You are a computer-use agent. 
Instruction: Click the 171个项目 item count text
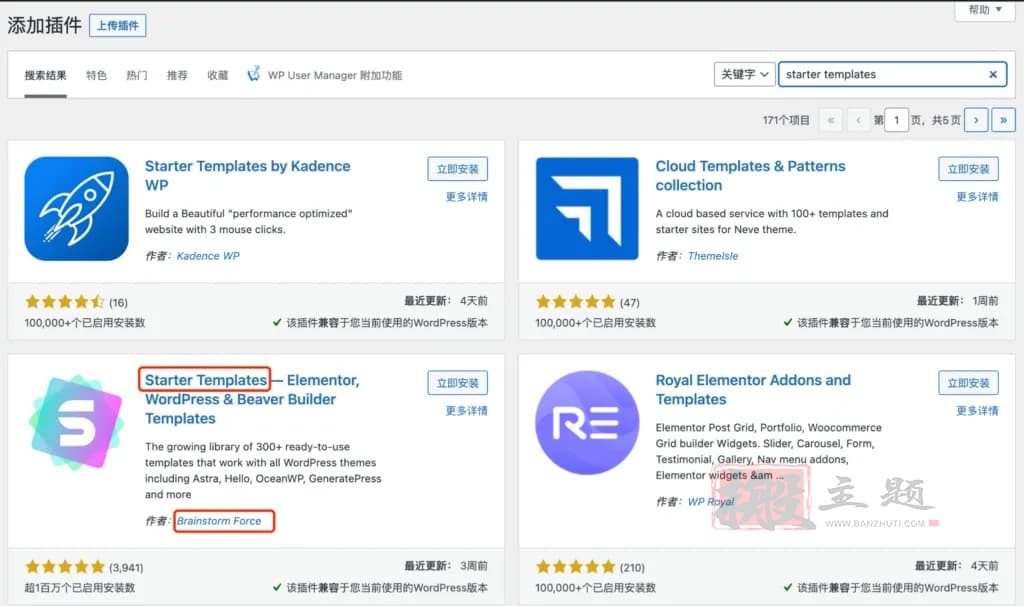click(x=786, y=120)
